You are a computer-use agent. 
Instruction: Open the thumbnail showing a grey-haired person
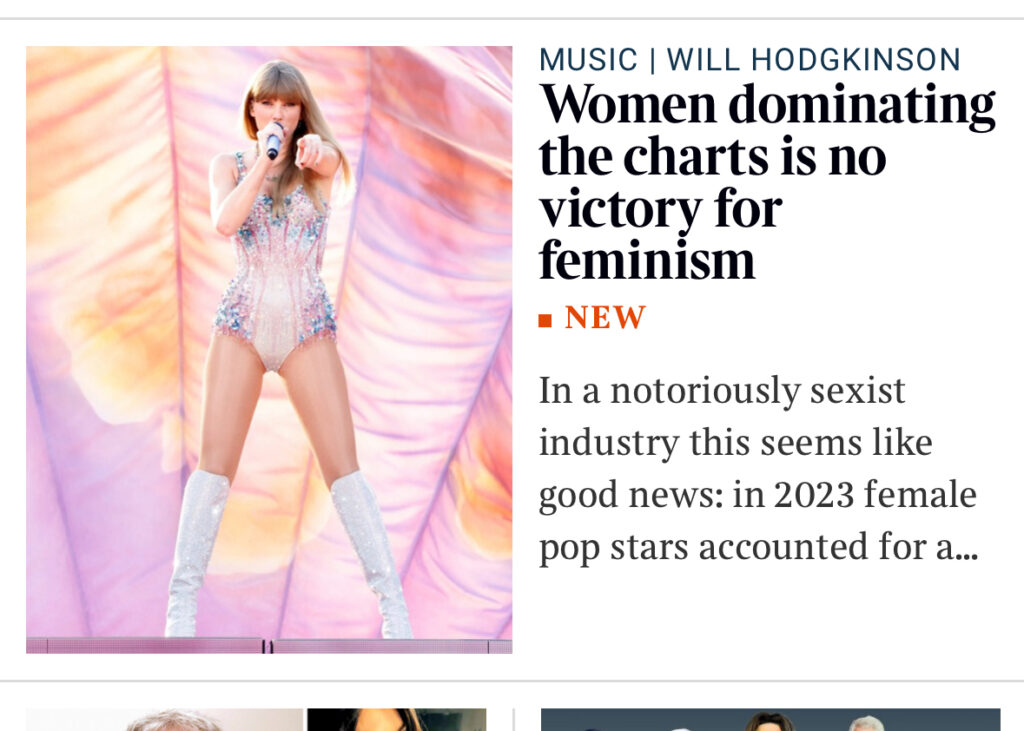point(165,719)
